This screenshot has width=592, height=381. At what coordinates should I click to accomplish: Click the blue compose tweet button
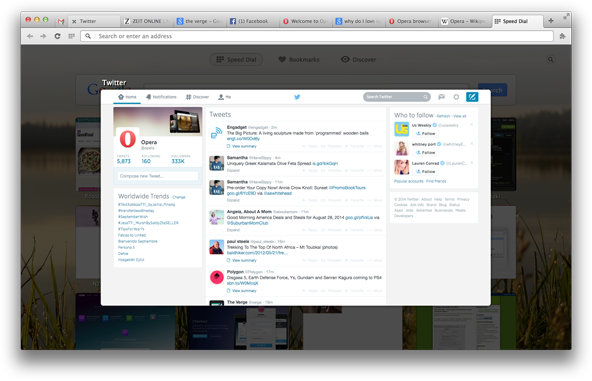pos(472,97)
